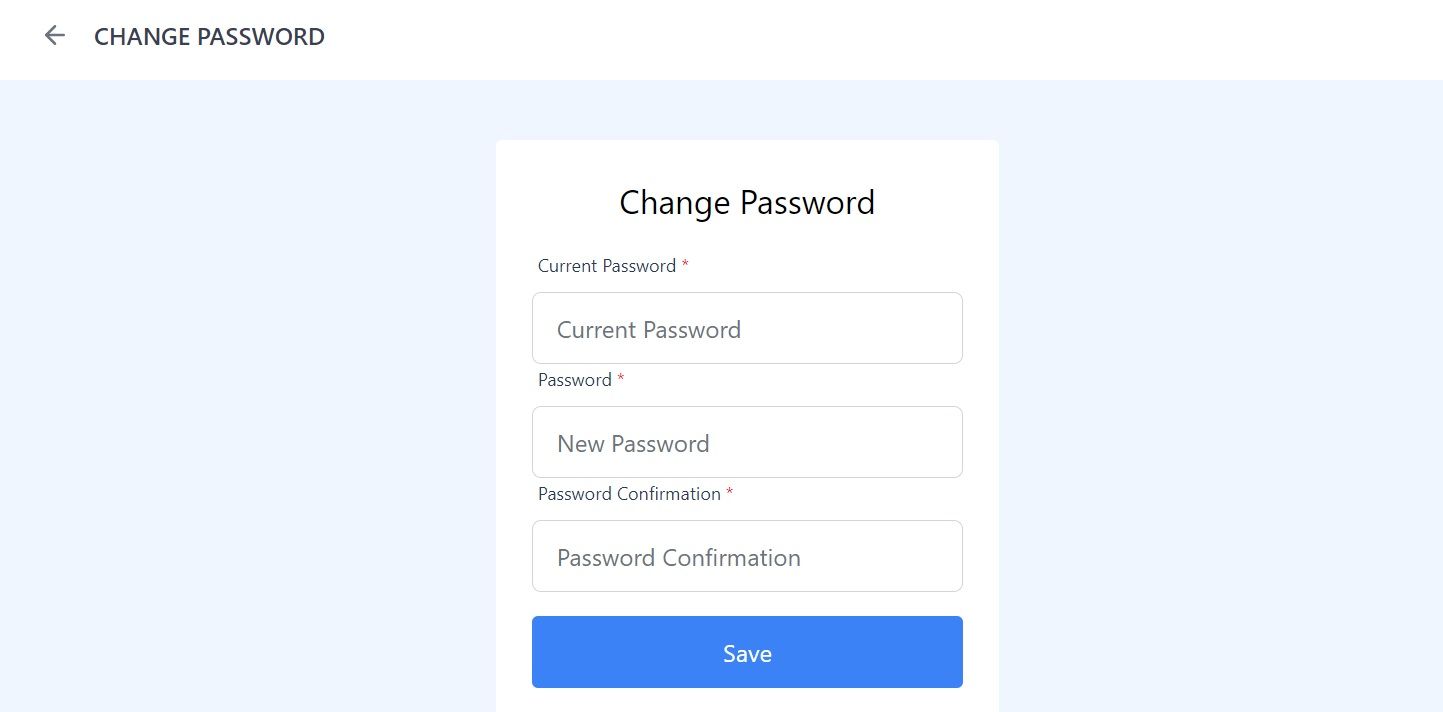Click the Password field label
The width and height of the screenshot is (1443, 712).
[x=575, y=380]
